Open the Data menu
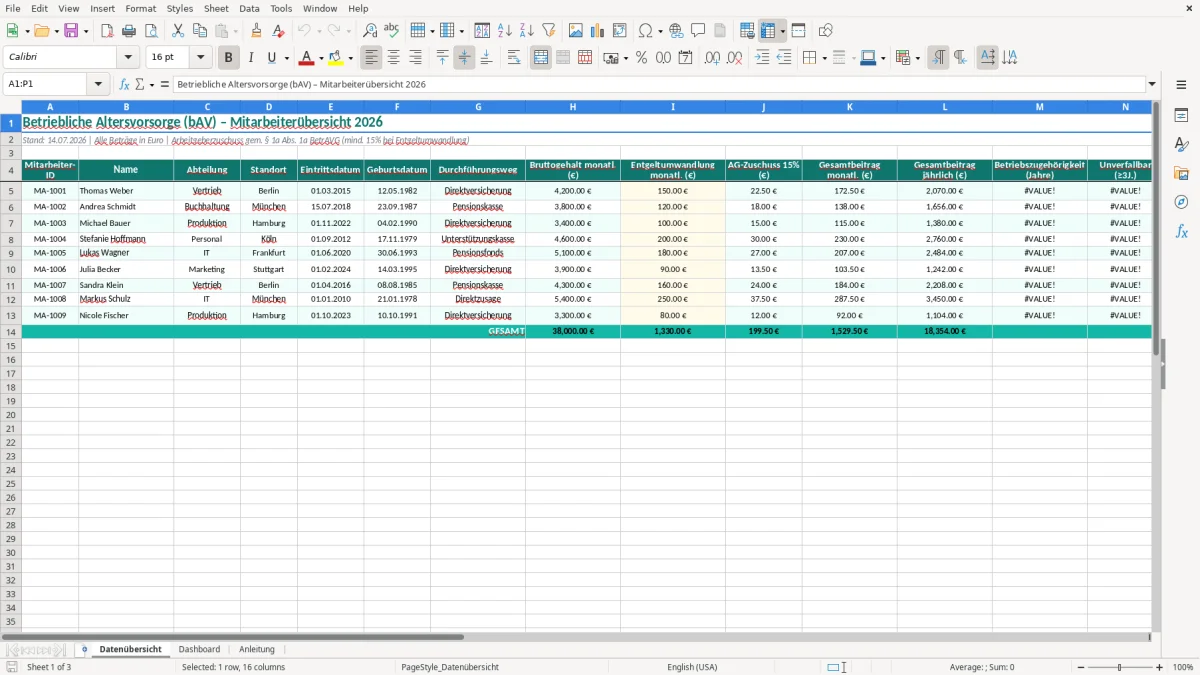The width and height of the screenshot is (1200, 675). tap(250, 8)
